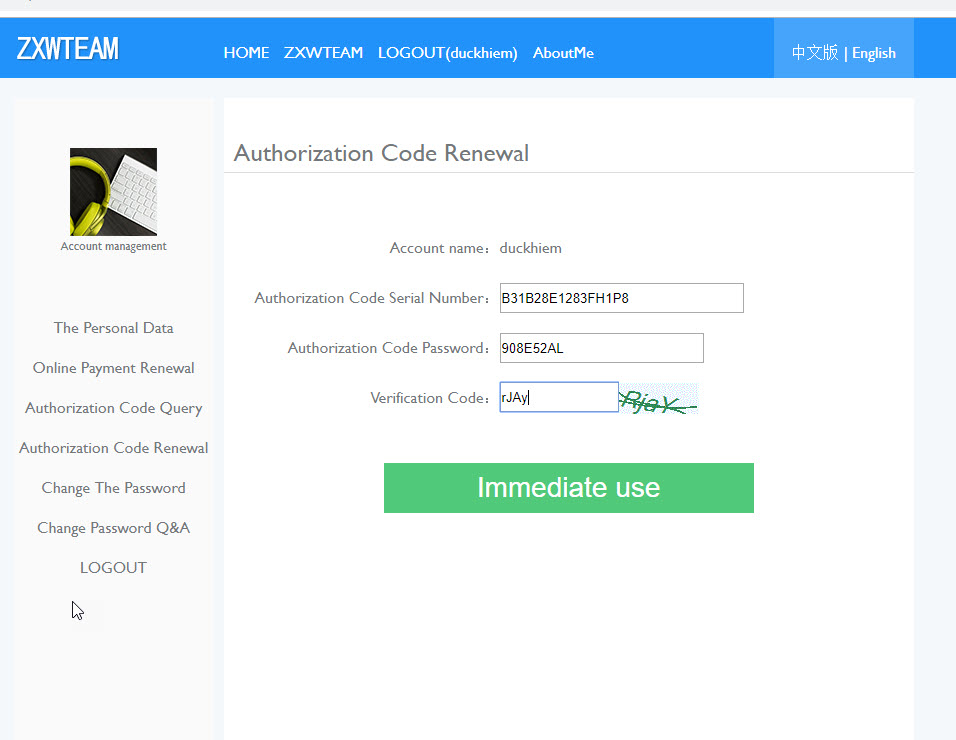Screen dimensions: 956x740
Task: Click the ZXWTEAM logo in the header
Action: 67,47
